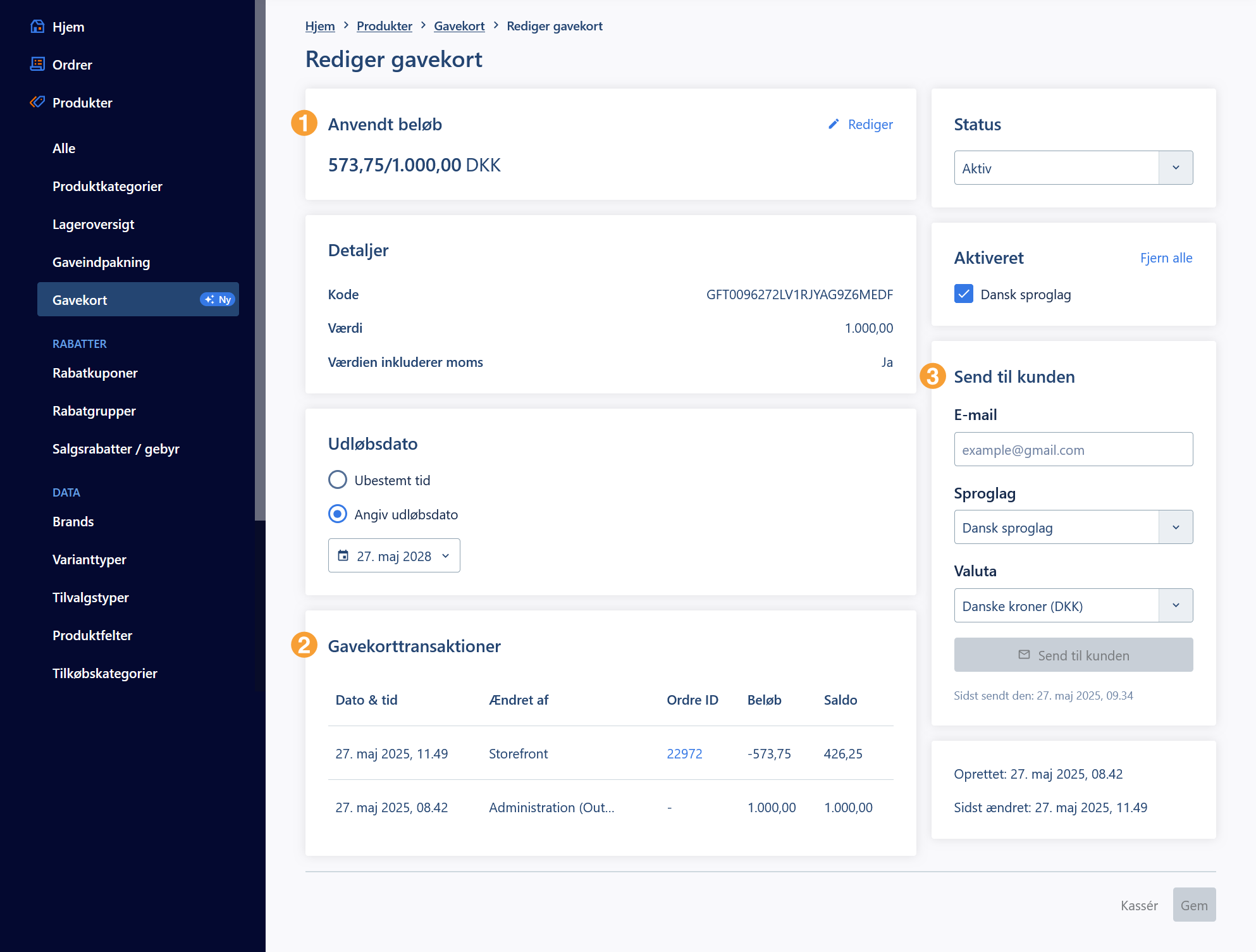The image size is (1256, 952).
Task: Select the Angiv udløbsdato radio button
Action: coord(338,514)
